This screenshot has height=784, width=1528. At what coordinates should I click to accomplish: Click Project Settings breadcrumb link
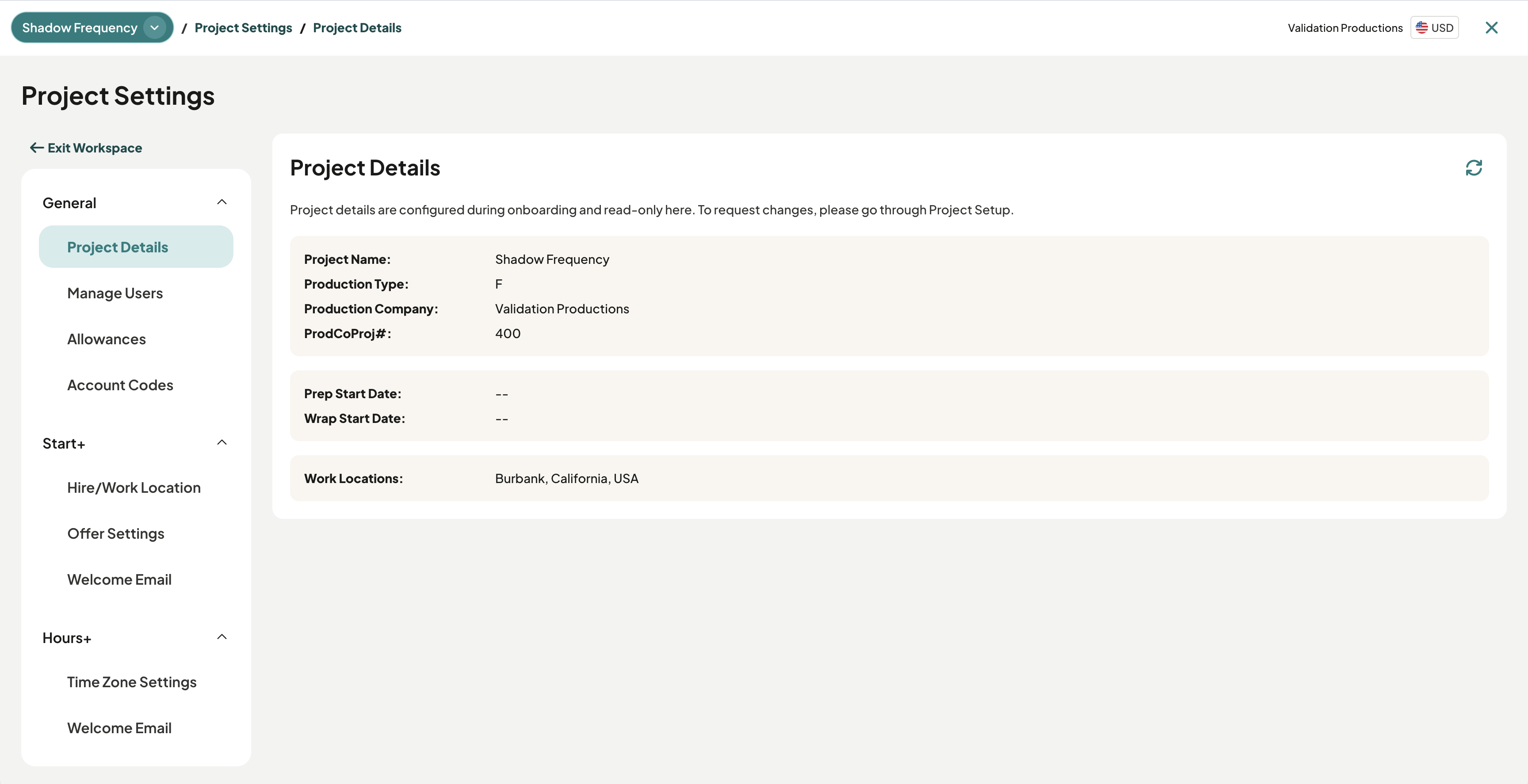pos(243,28)
